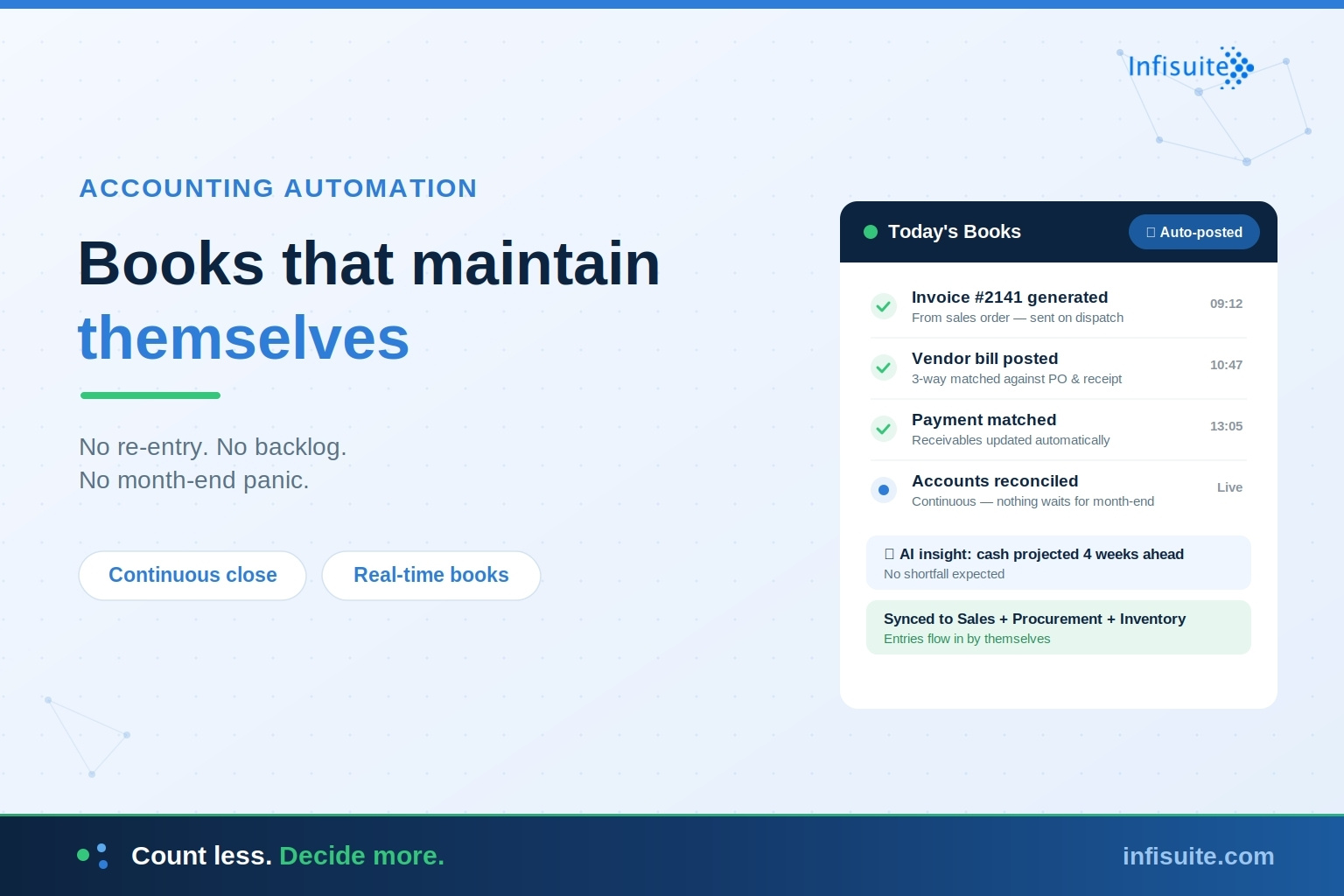Click the green Decide more. tagline
1344x896 pixels.
[362, 856]
